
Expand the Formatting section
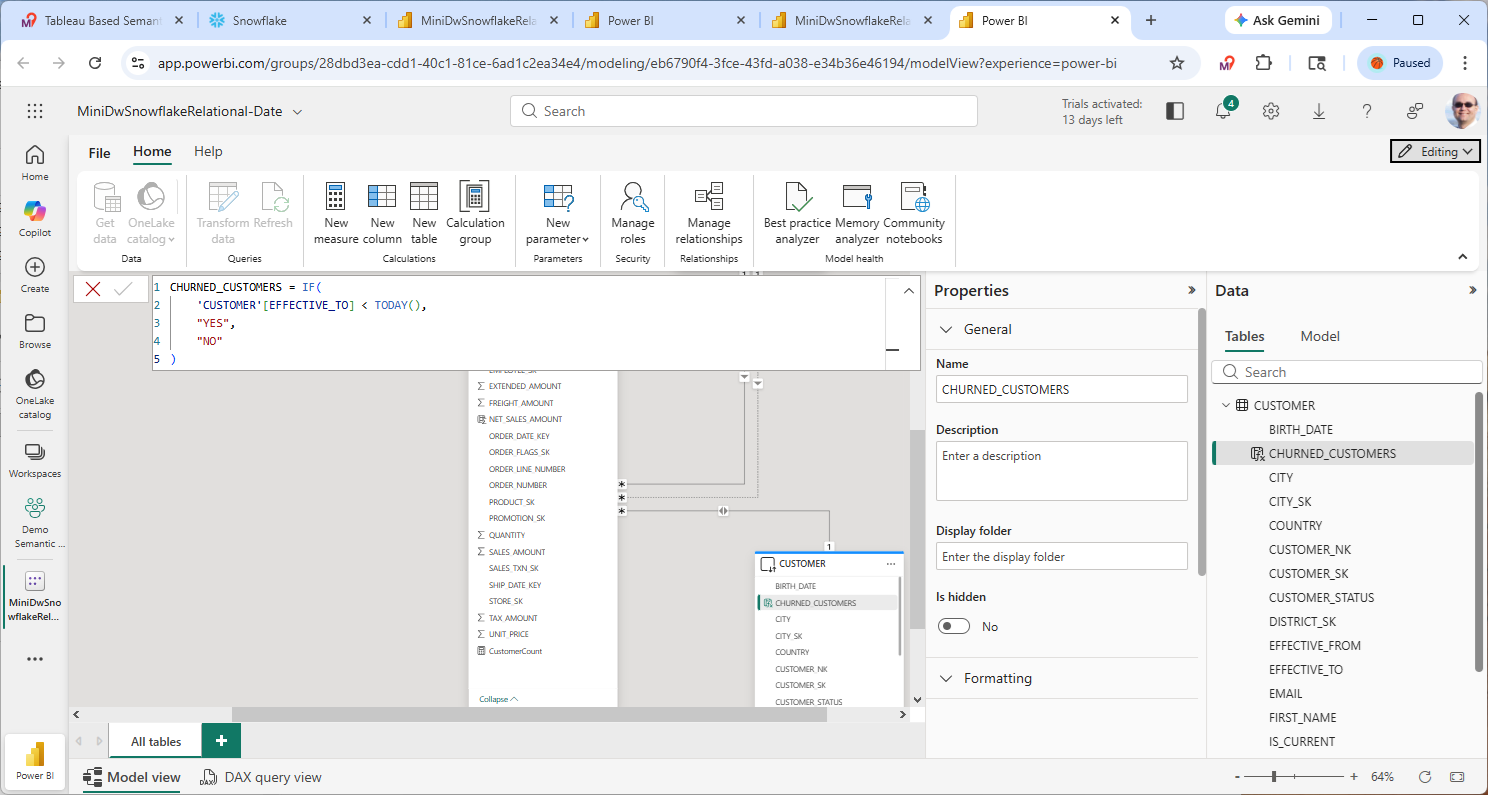point(947,678)
